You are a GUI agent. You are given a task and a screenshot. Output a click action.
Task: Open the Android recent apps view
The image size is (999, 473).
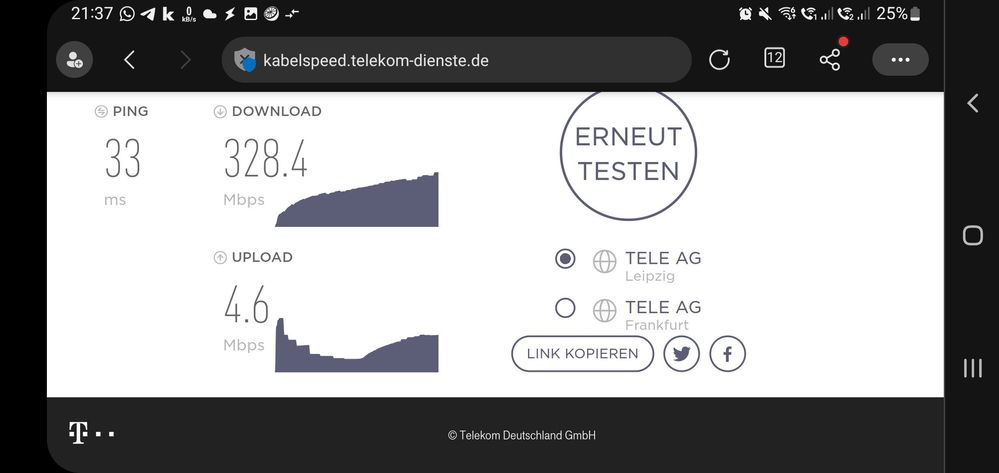pyautogui.click(x=972, y=368)
